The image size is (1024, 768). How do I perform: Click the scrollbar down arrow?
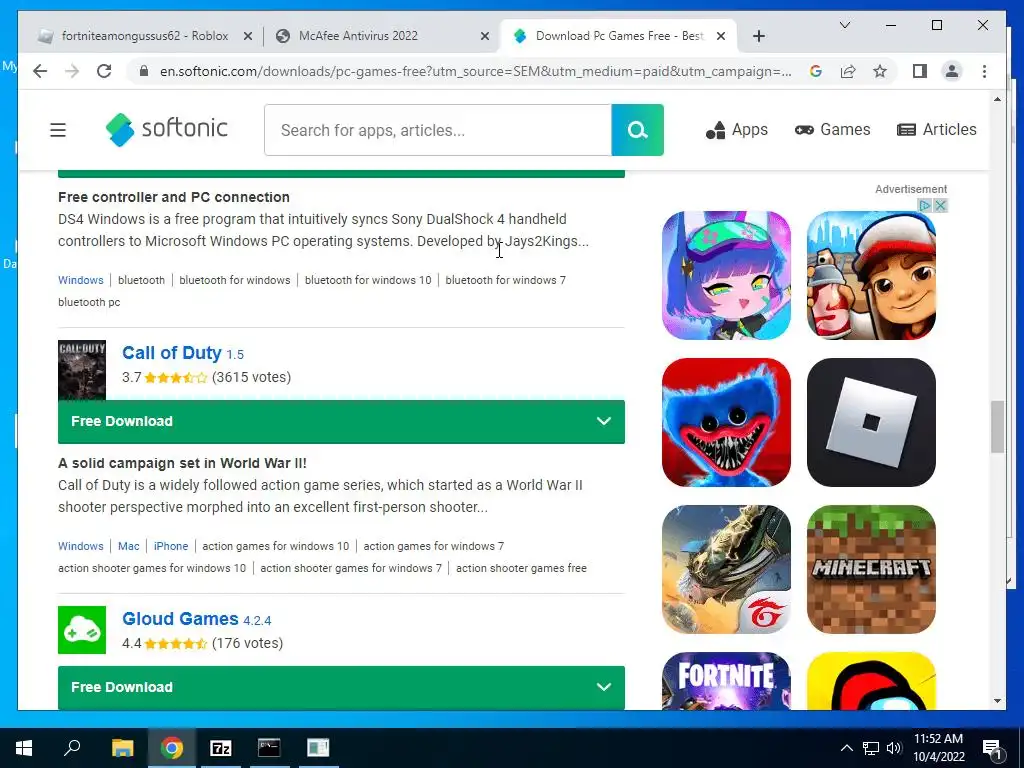(x=997, y=701)
